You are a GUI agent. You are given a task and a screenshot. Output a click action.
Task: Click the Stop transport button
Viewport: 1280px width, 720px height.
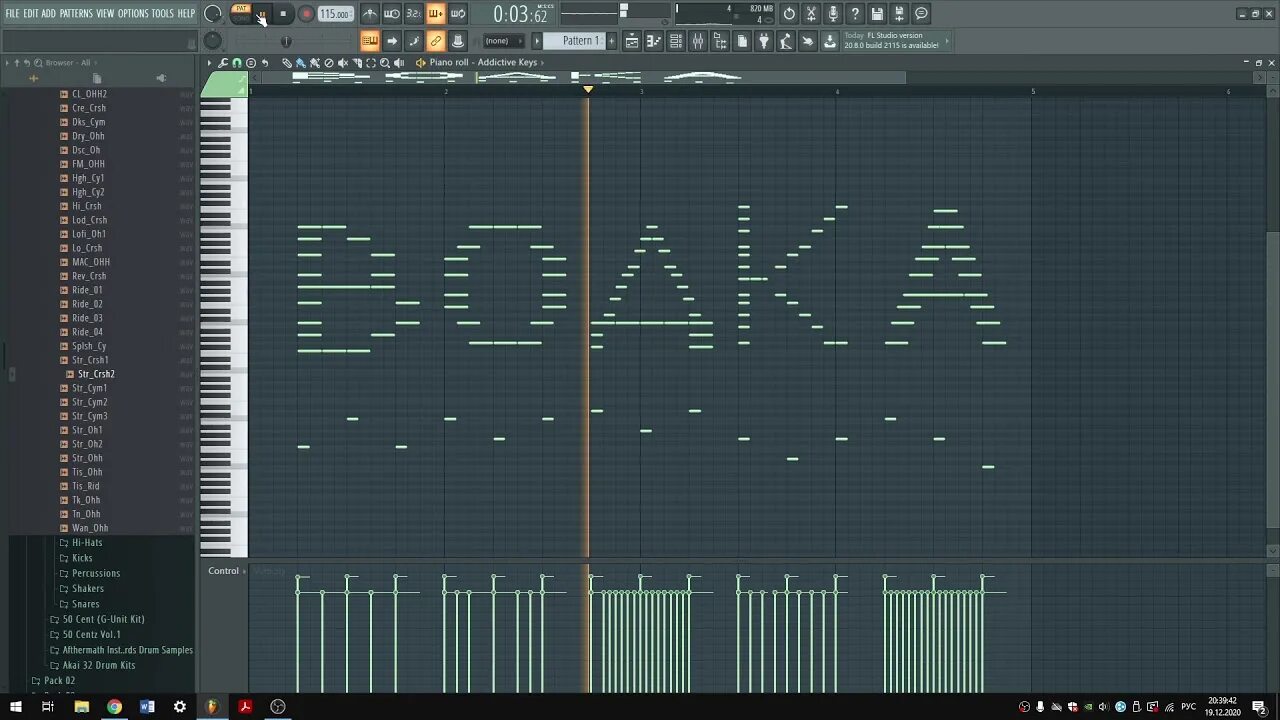(x=283, y=14)
